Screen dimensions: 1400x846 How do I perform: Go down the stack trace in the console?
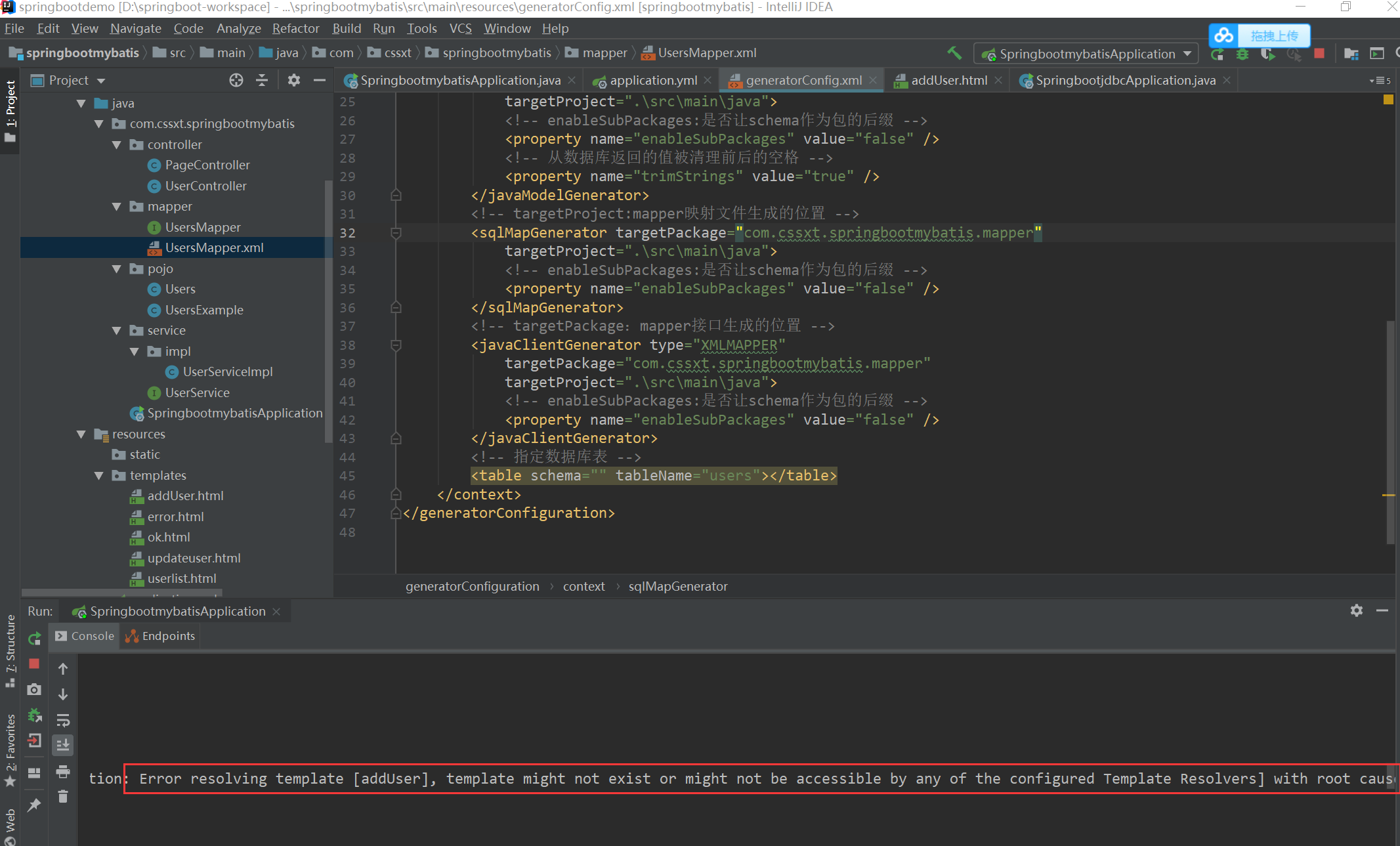(63, 694)
